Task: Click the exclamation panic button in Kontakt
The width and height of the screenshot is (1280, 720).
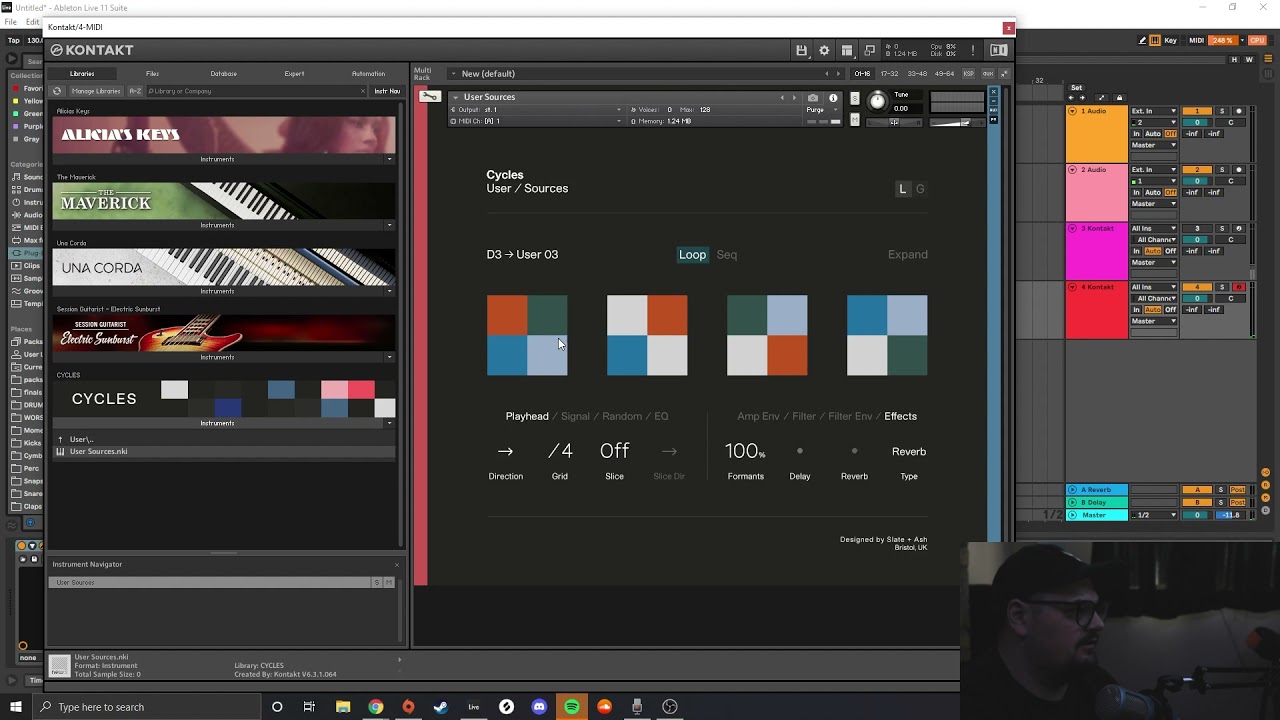Action: 972,50
